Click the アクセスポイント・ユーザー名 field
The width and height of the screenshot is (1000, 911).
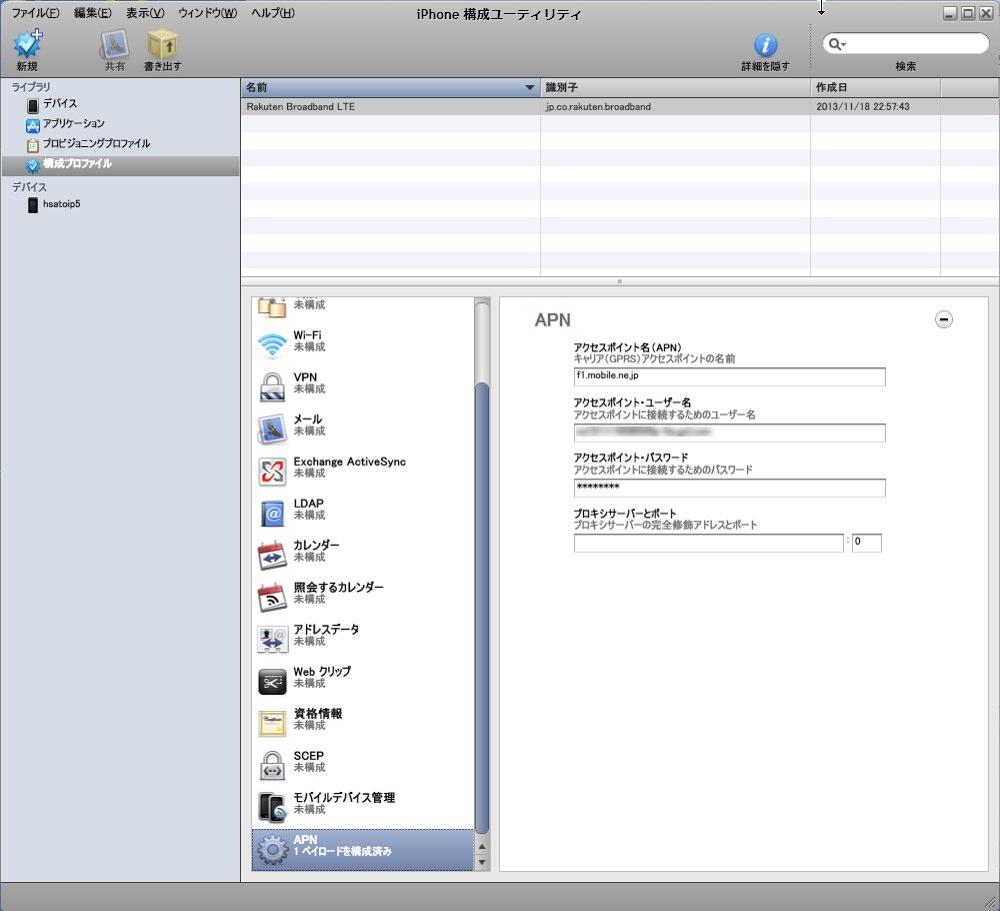click(729, 433)
